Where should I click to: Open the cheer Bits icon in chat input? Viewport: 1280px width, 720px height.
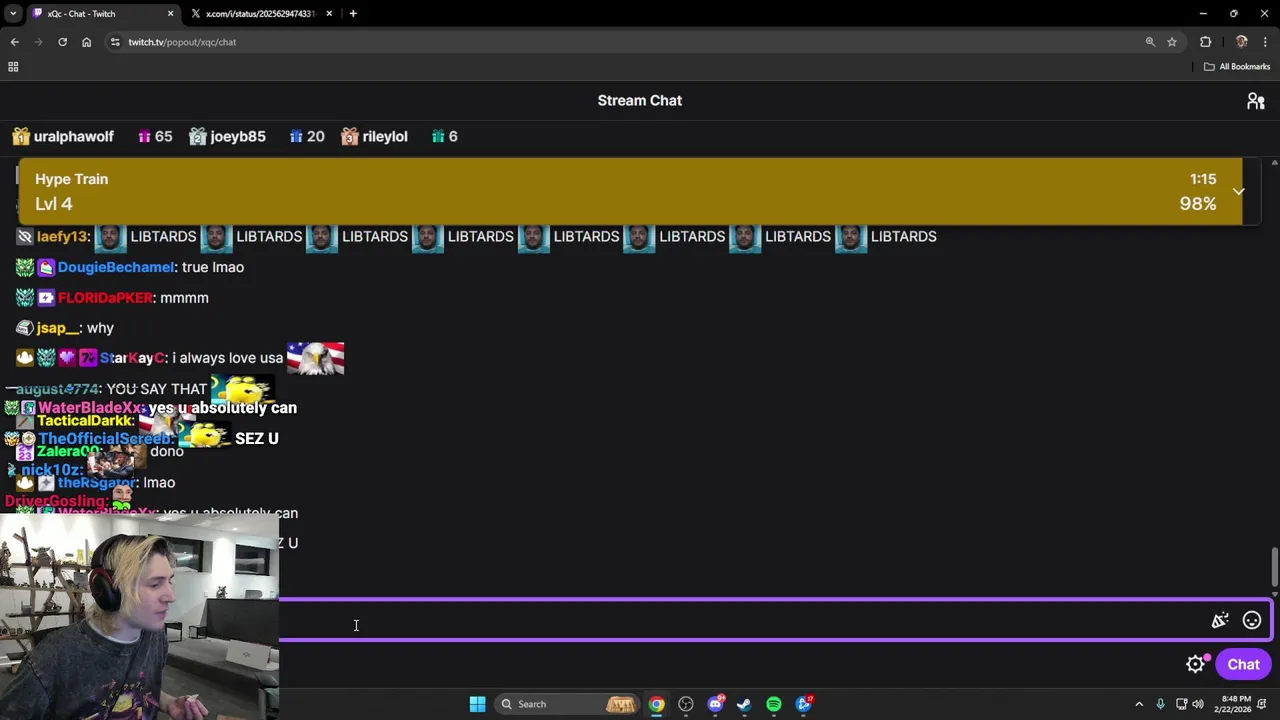(1220, 621)
